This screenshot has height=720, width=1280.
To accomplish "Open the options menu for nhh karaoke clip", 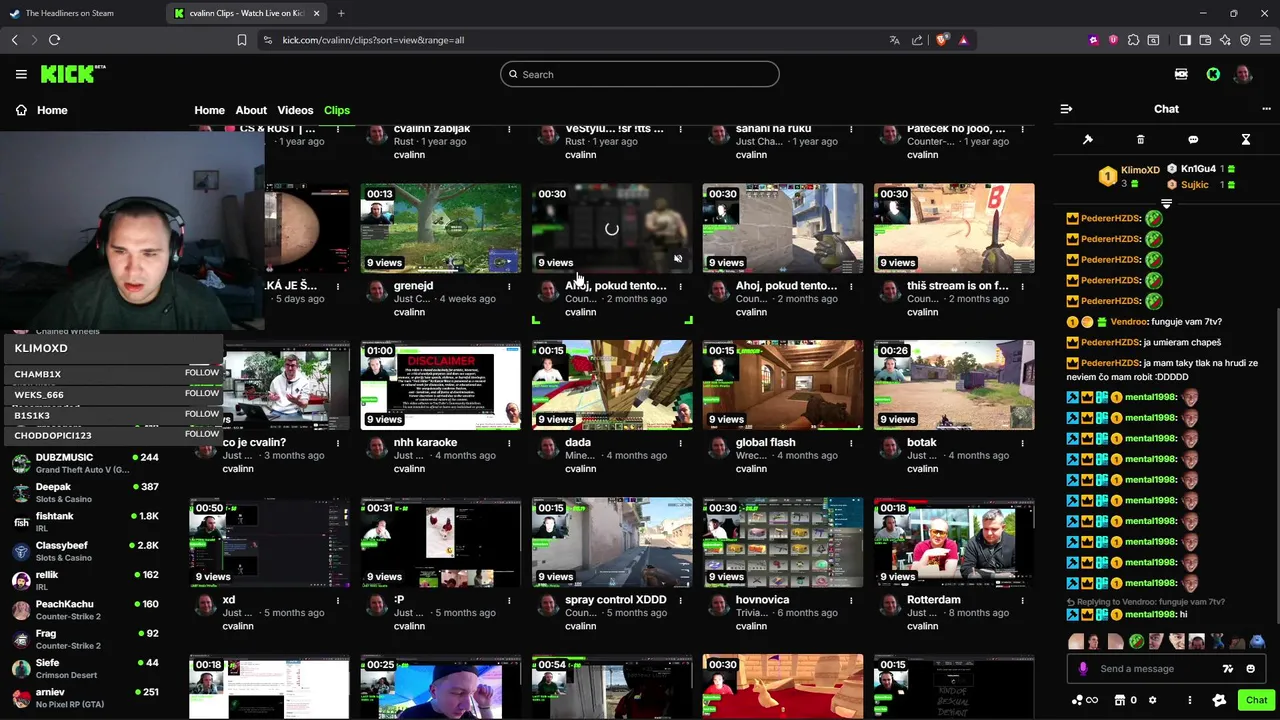I will point(509,443).
